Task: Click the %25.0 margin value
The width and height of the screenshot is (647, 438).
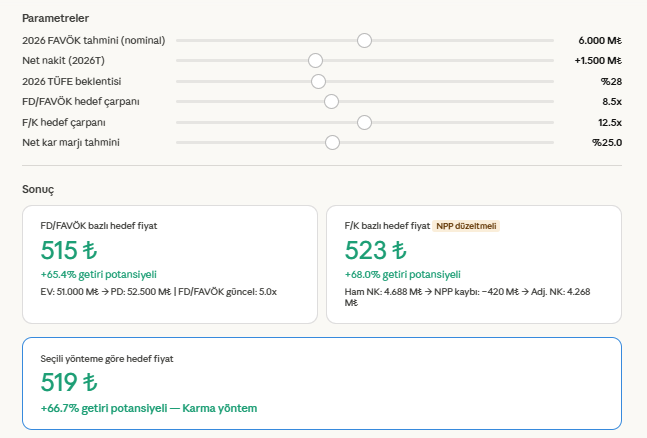Action: pyautogui.click(x=607, y=143)
